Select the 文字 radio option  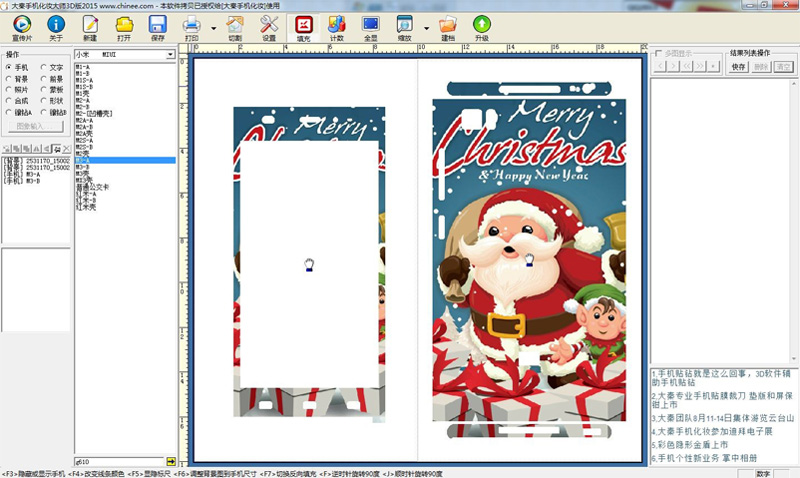(x=52, y=67)
